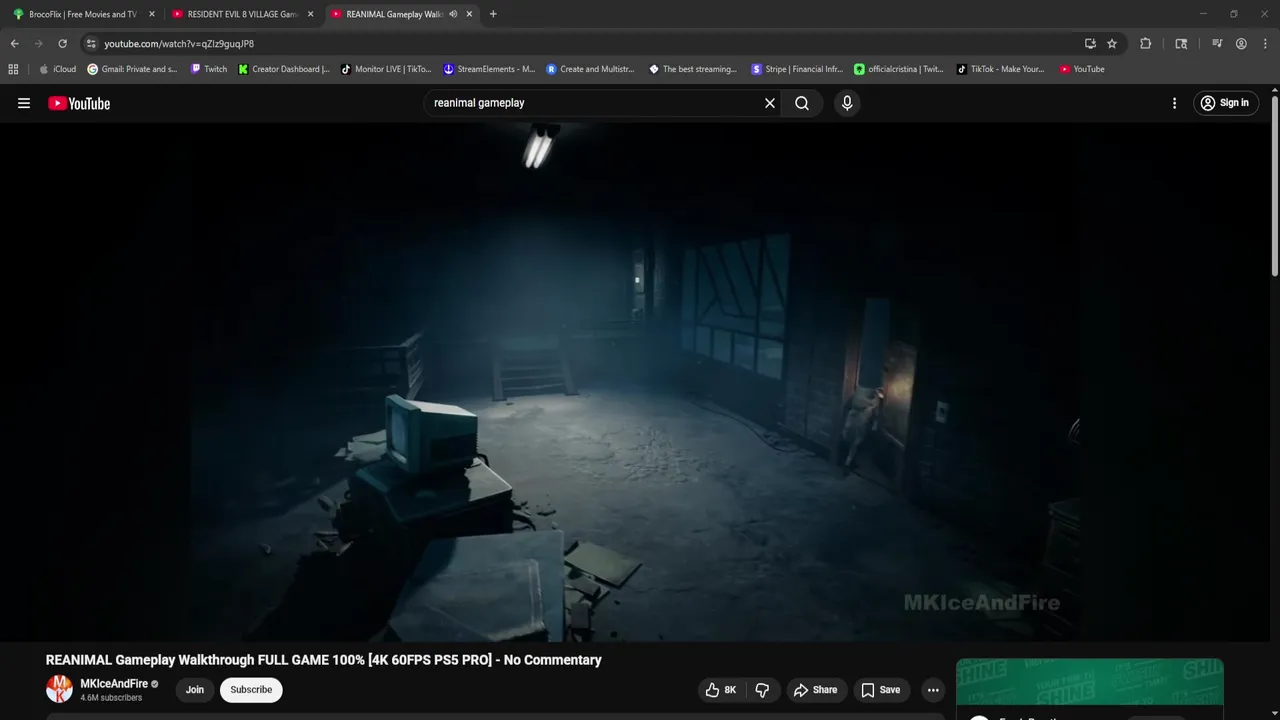
Task: Open Chrome profile icon
Action: (1241, 44)
